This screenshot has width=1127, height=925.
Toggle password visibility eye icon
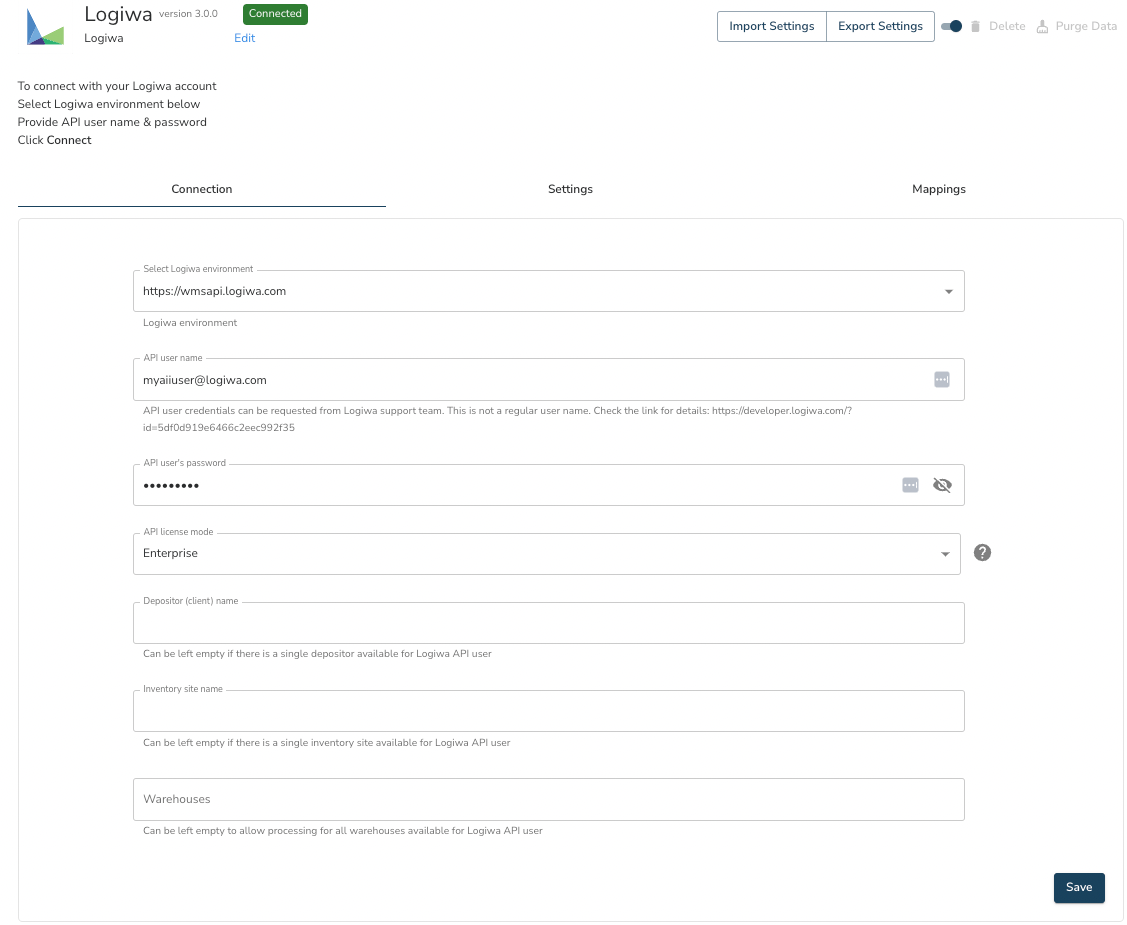pos(942,485)
